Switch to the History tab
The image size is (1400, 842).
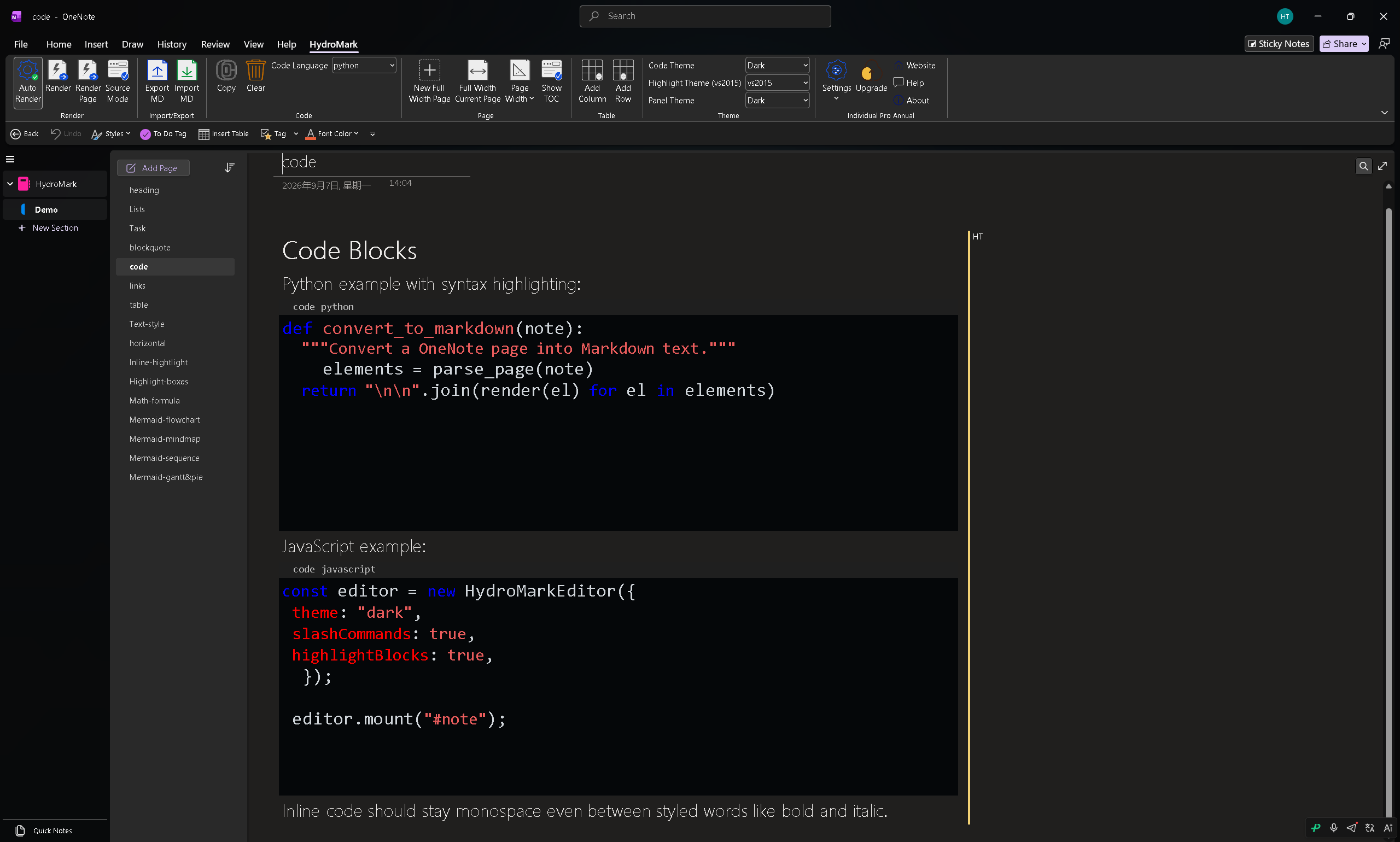[x=171, y=44]
